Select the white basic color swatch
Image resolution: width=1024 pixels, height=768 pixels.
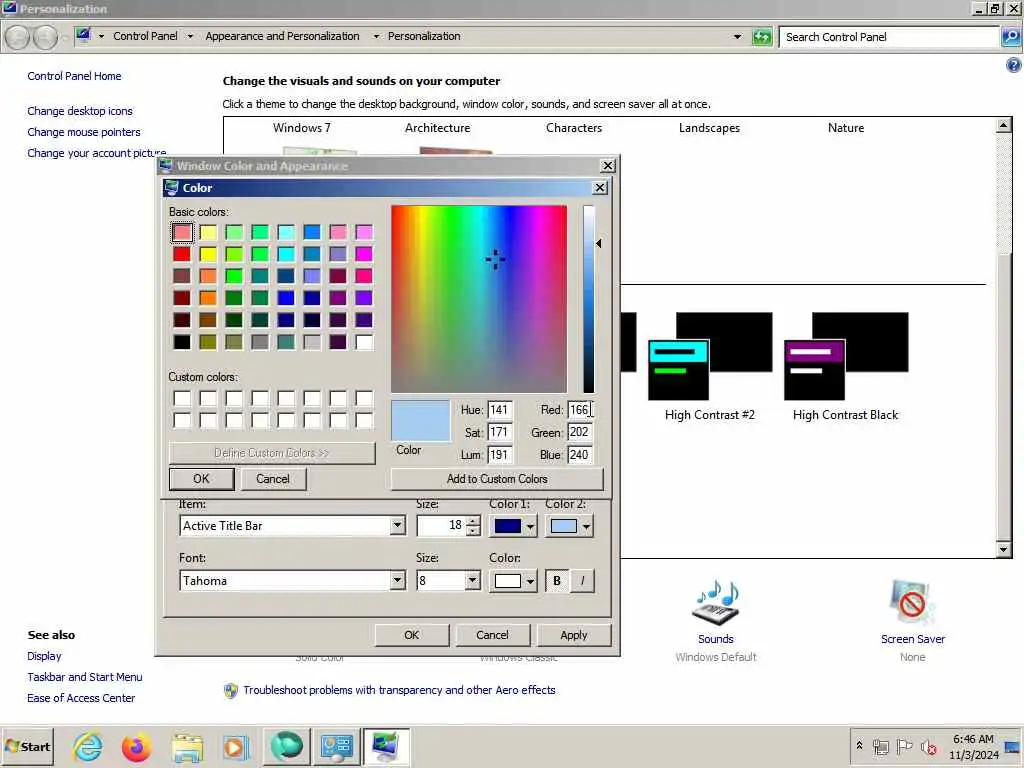364,342
